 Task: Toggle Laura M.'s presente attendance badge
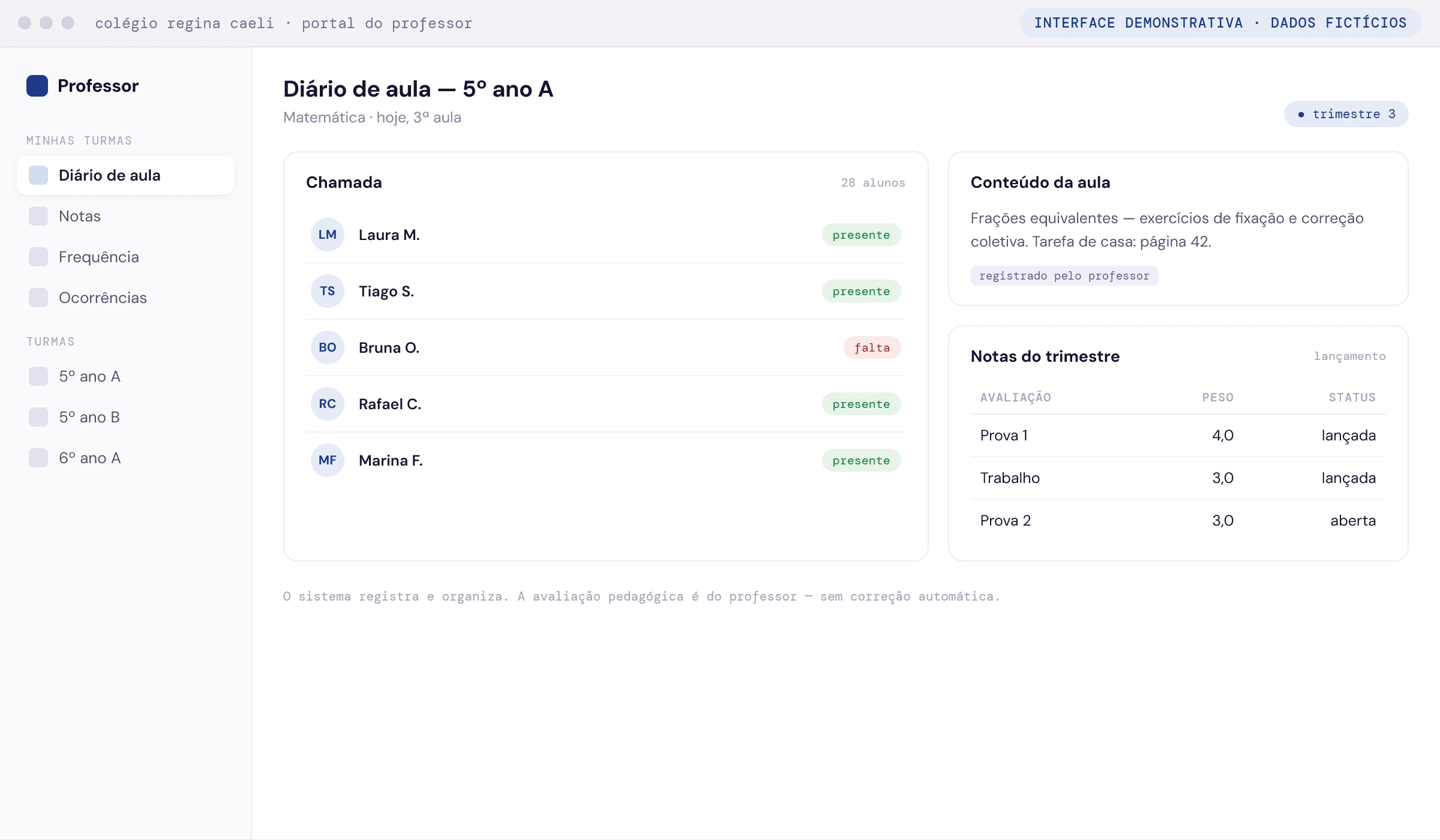861,235
